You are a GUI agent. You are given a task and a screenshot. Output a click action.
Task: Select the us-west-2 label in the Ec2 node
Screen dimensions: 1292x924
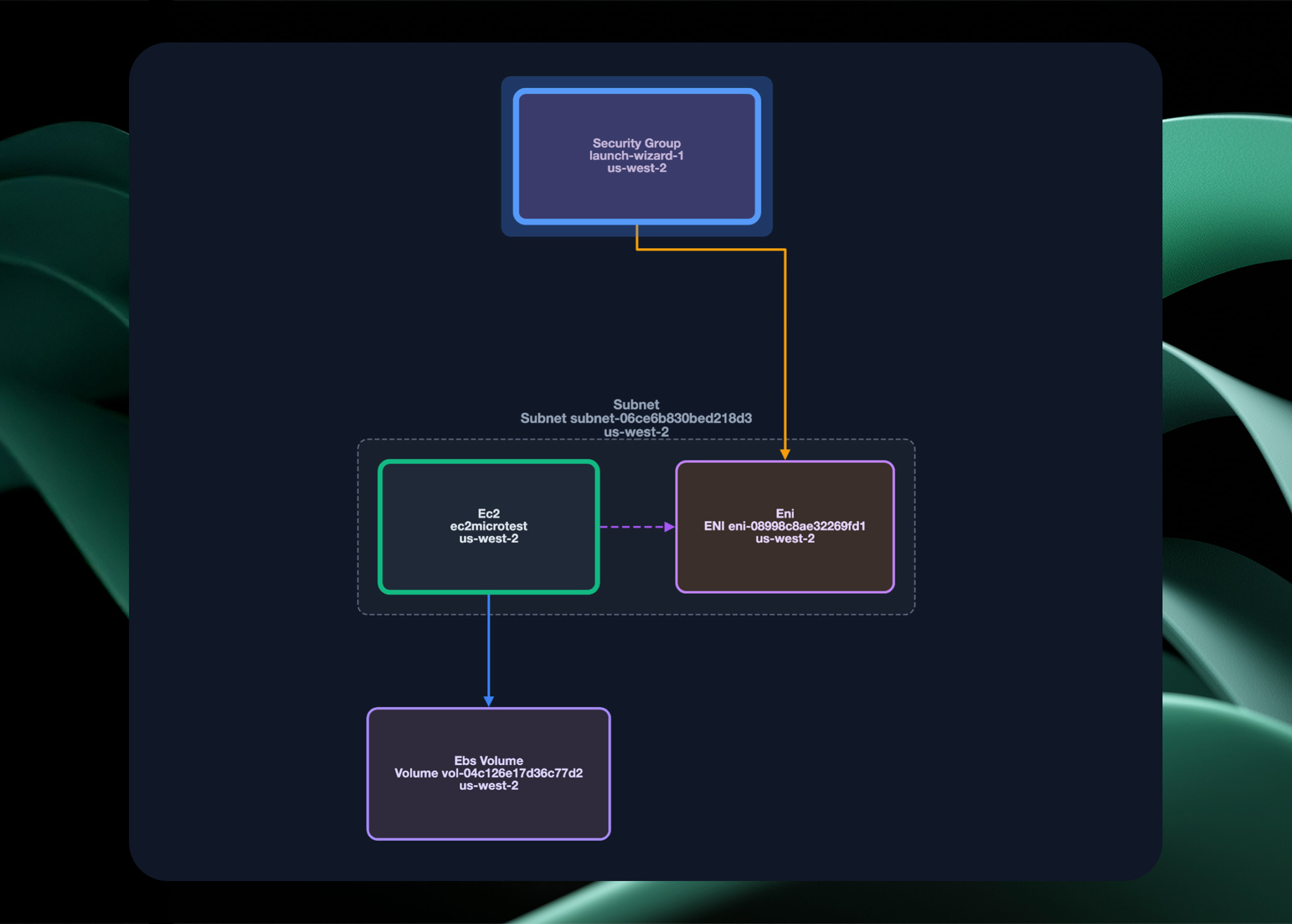click(x=488, y=539)
